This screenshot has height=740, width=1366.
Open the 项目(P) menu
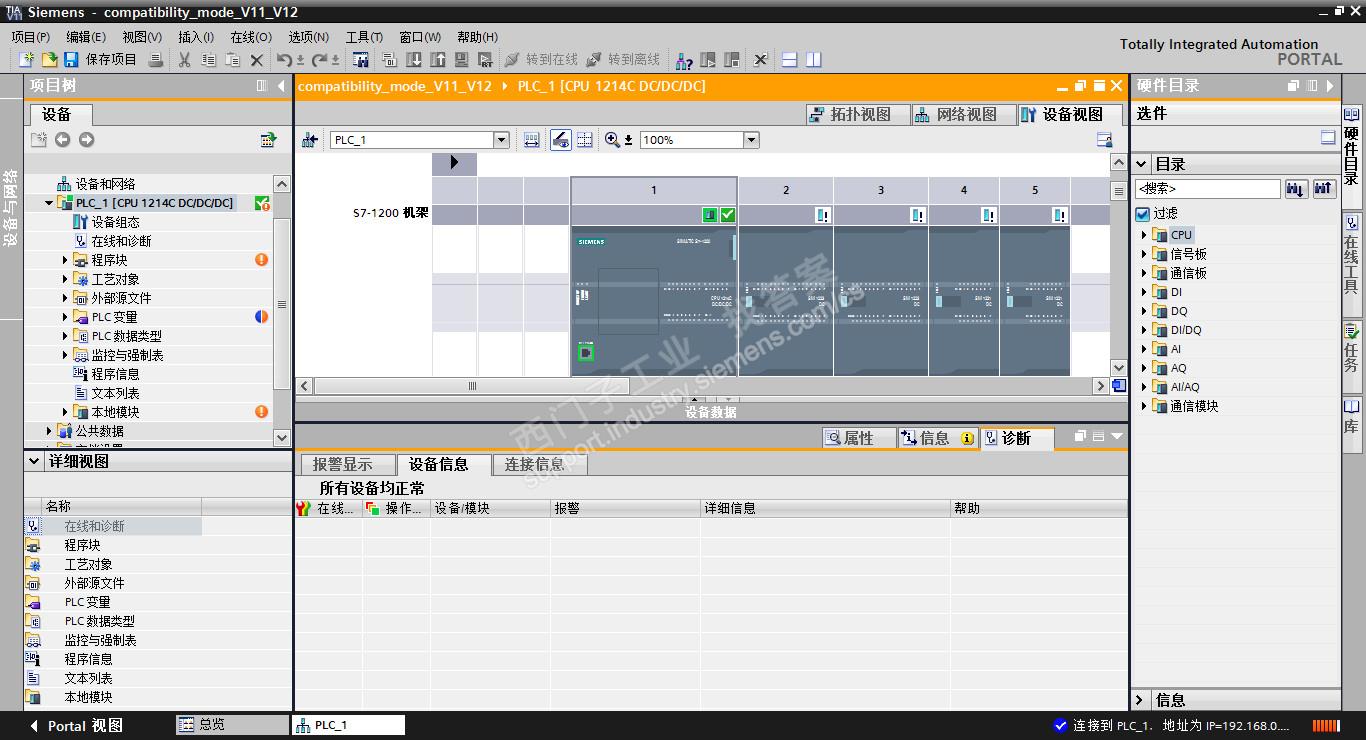point(31,37)
